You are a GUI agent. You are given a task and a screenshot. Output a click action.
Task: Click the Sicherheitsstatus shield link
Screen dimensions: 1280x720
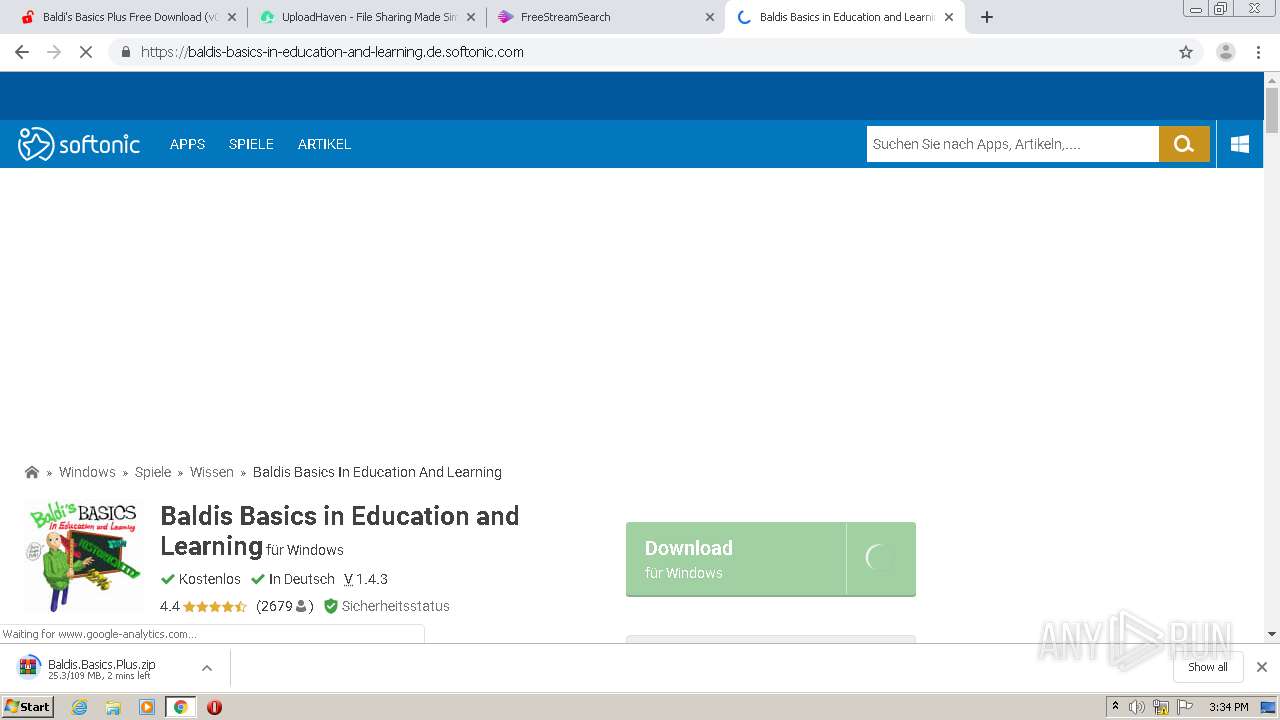pyautogui.click(x=387, y=606)
